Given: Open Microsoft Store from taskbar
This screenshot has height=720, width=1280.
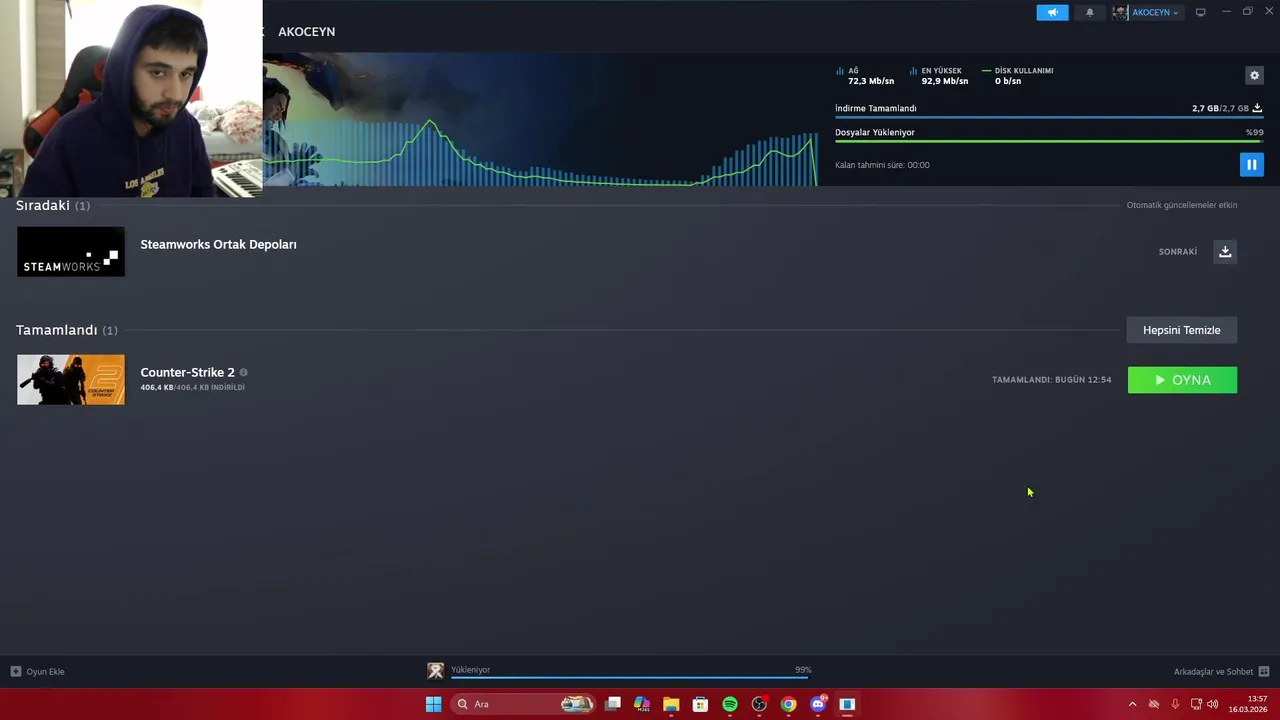Looking at the screenshot, I should [x=700, y=704].
